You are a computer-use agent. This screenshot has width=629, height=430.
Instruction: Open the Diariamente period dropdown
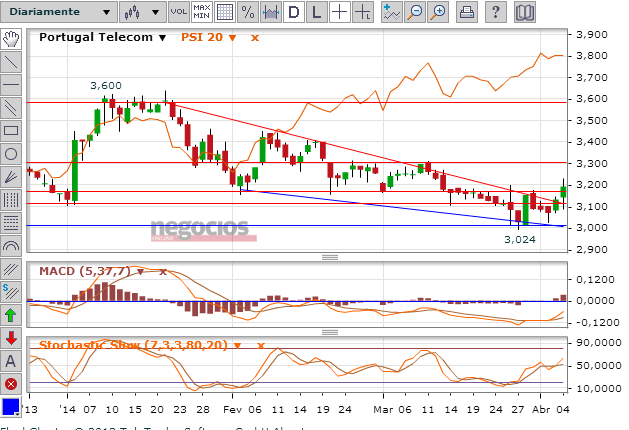[x=59, y=12]
